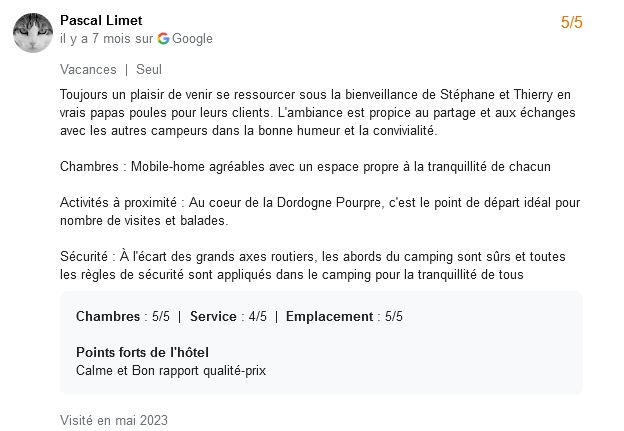Click the Google source label

click(x=185, y=39)
